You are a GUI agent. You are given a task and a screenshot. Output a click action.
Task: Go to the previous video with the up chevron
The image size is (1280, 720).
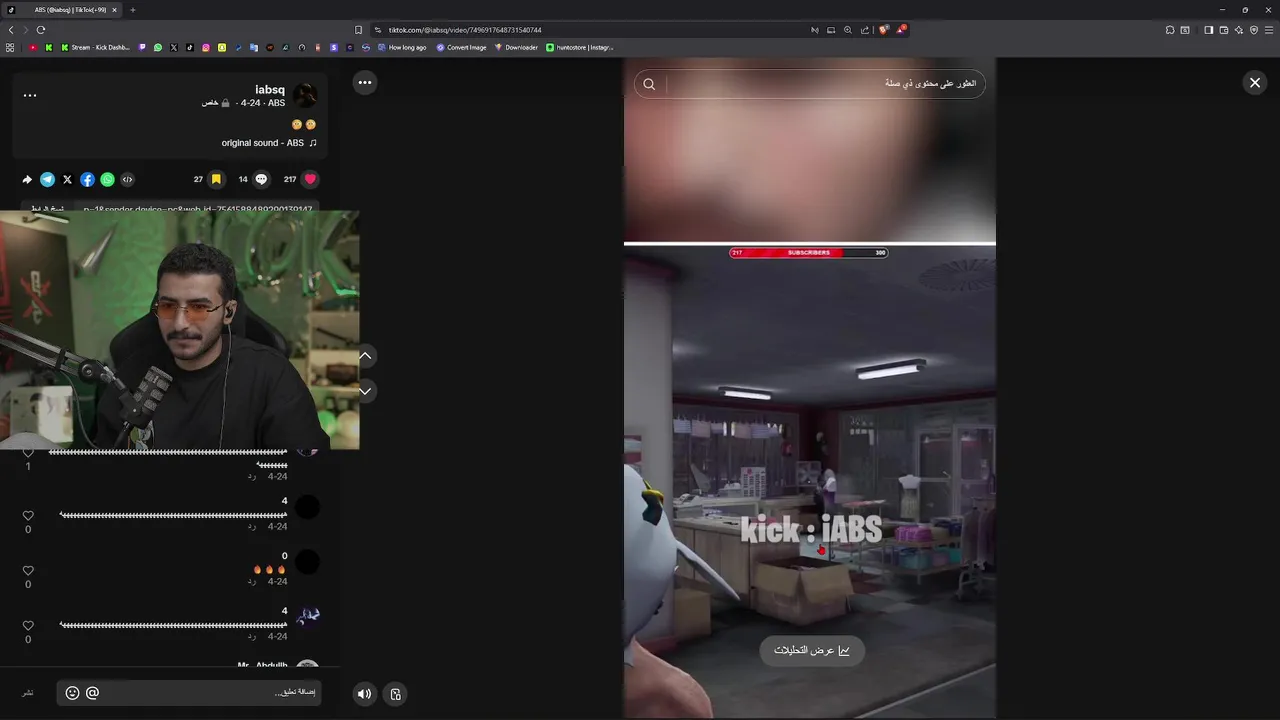[x=365, y=356]
